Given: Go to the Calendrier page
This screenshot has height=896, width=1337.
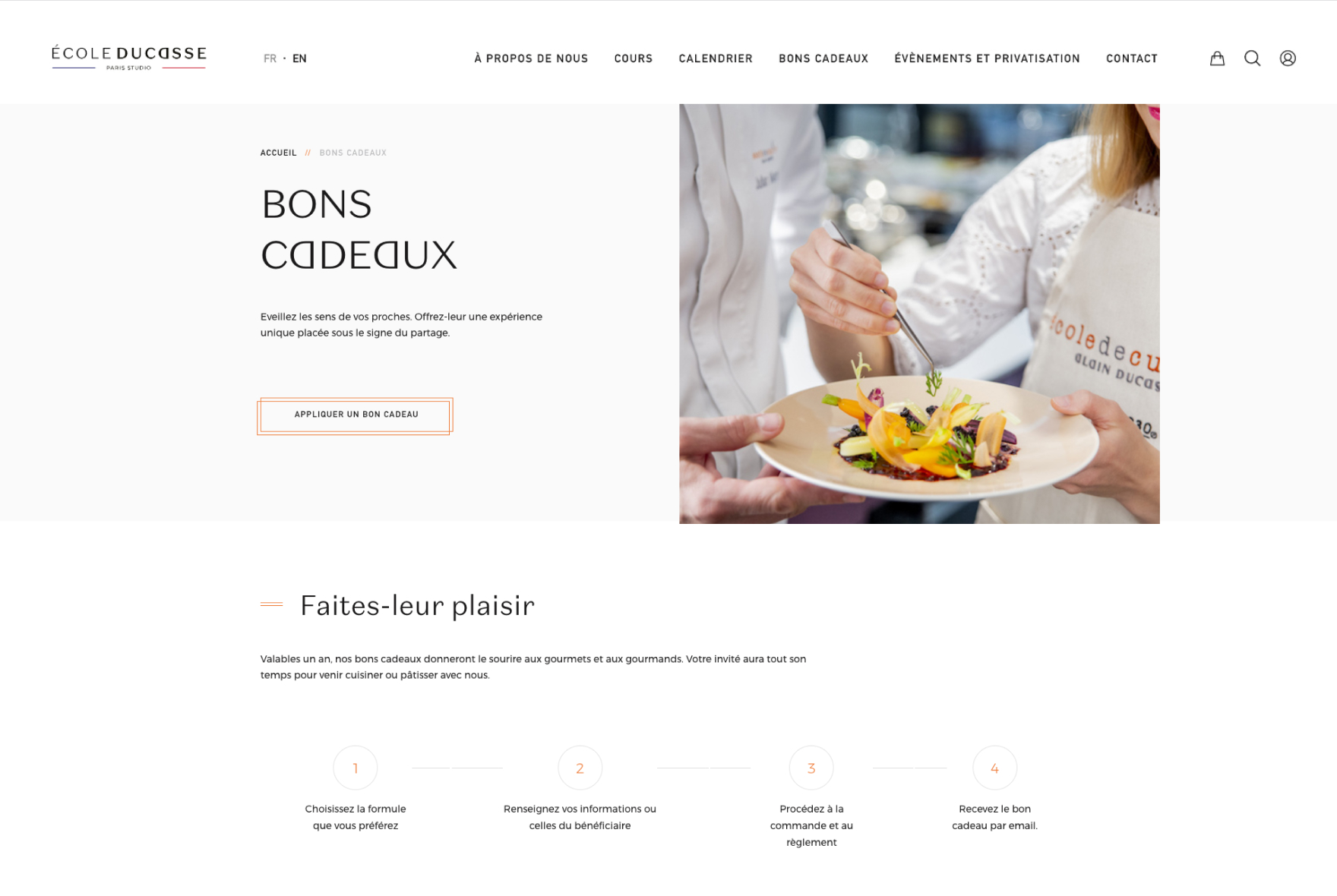Looking at the screenshot, I should [716, 58].
